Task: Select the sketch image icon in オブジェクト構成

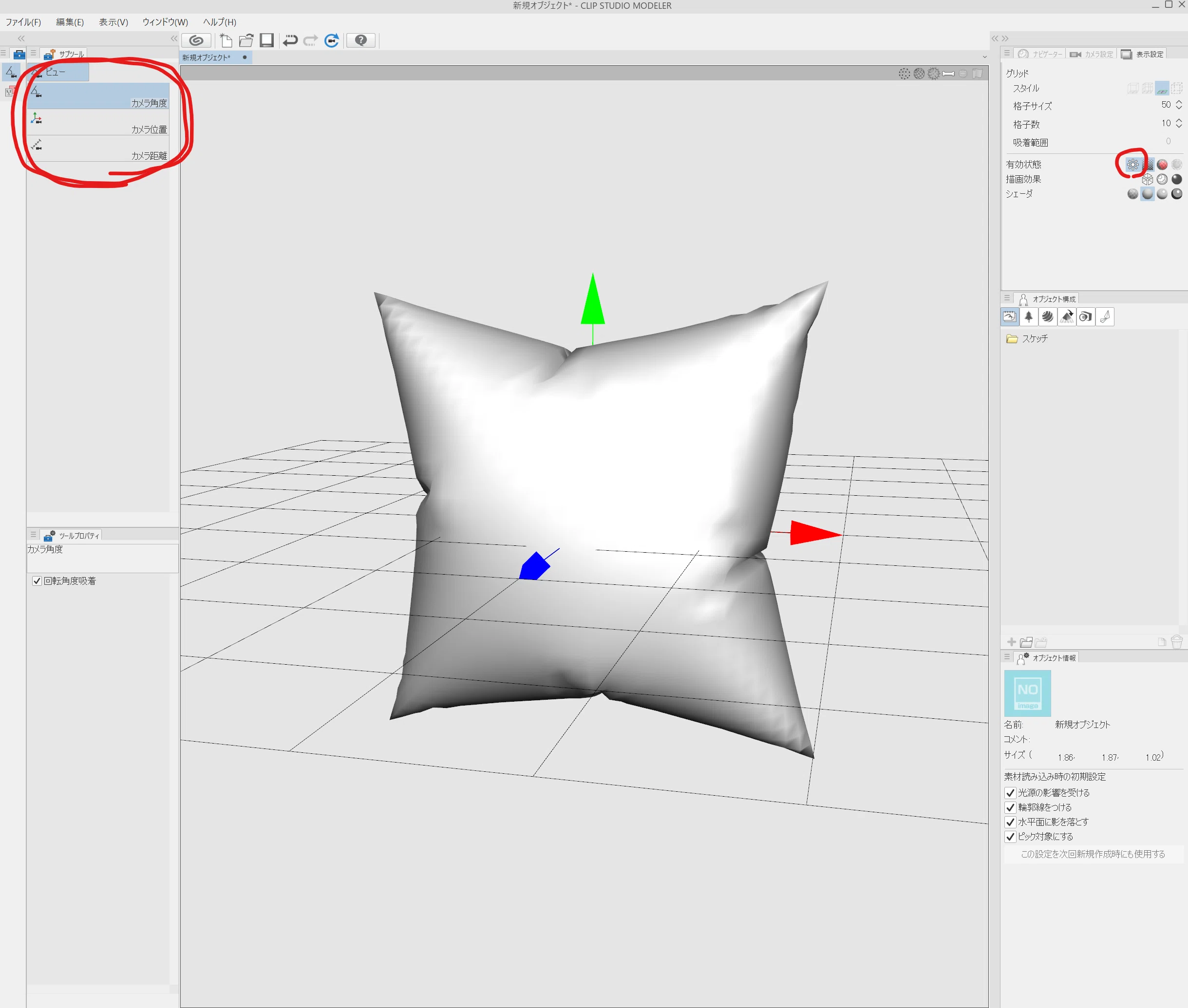Action: (1010, 317)
